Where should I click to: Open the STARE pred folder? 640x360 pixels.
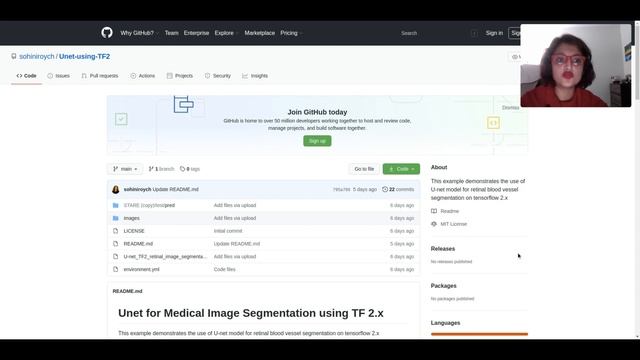point(149,205)
